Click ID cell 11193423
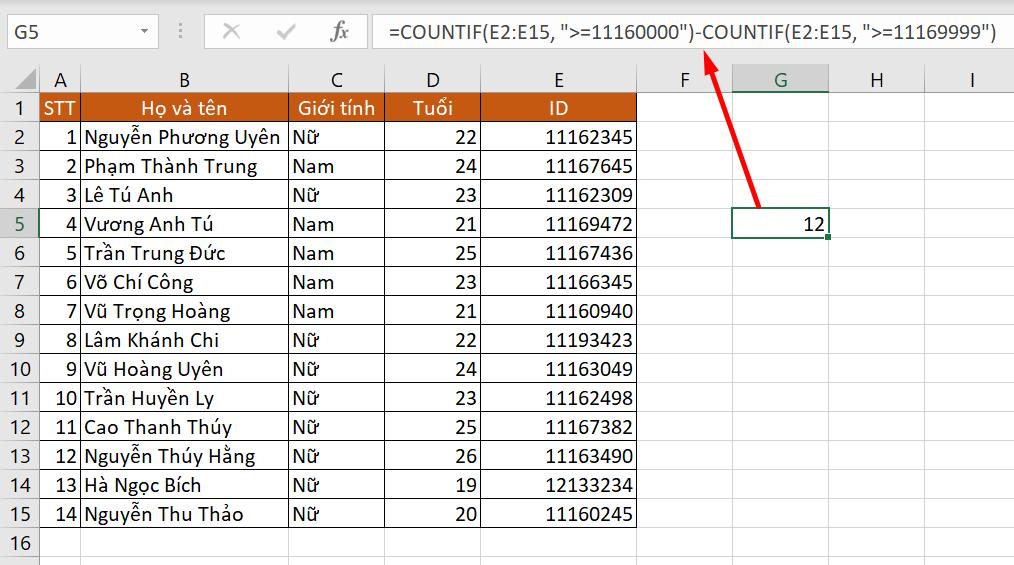Image resolution: width=1014 pixels, height=565 pixels. [x=559, y=339]
